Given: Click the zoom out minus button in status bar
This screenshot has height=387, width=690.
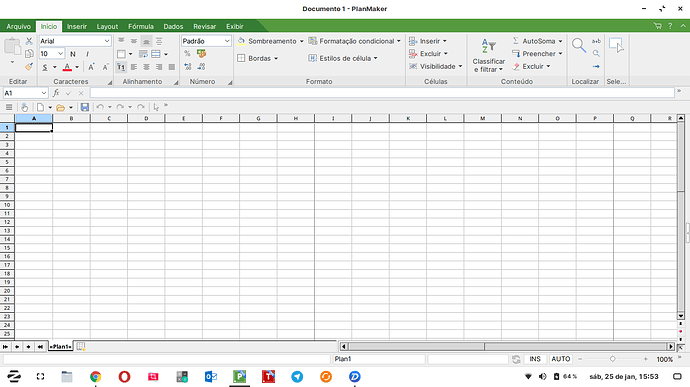Looking at the screenshot, I should 580,359.
